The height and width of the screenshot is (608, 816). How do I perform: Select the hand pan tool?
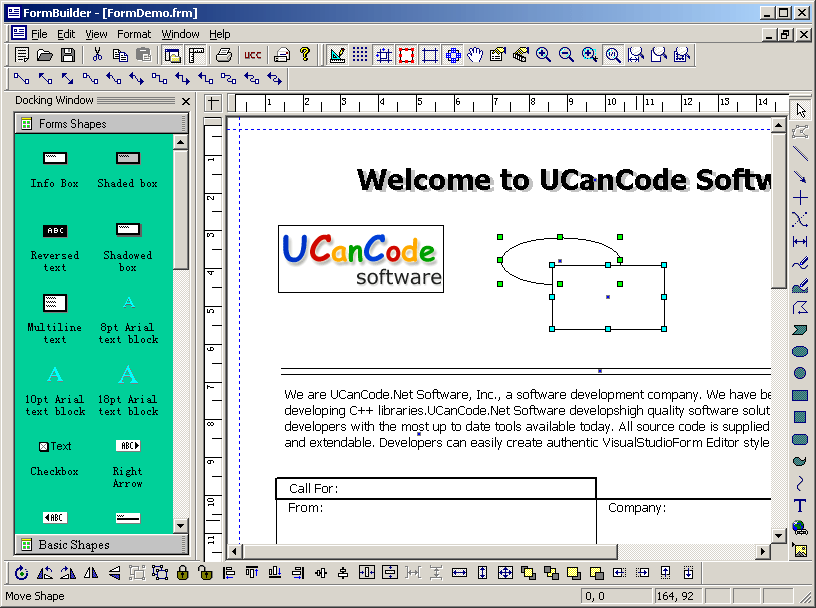click(x=475, y=55)
